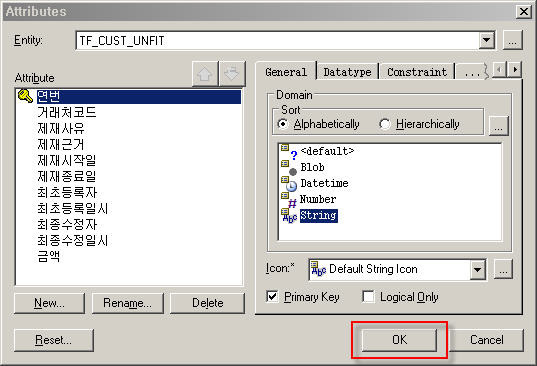Switch to the Constraint tab
Image resolution: width=537 pixels, height=366 pixels.
tap(417, 72)
